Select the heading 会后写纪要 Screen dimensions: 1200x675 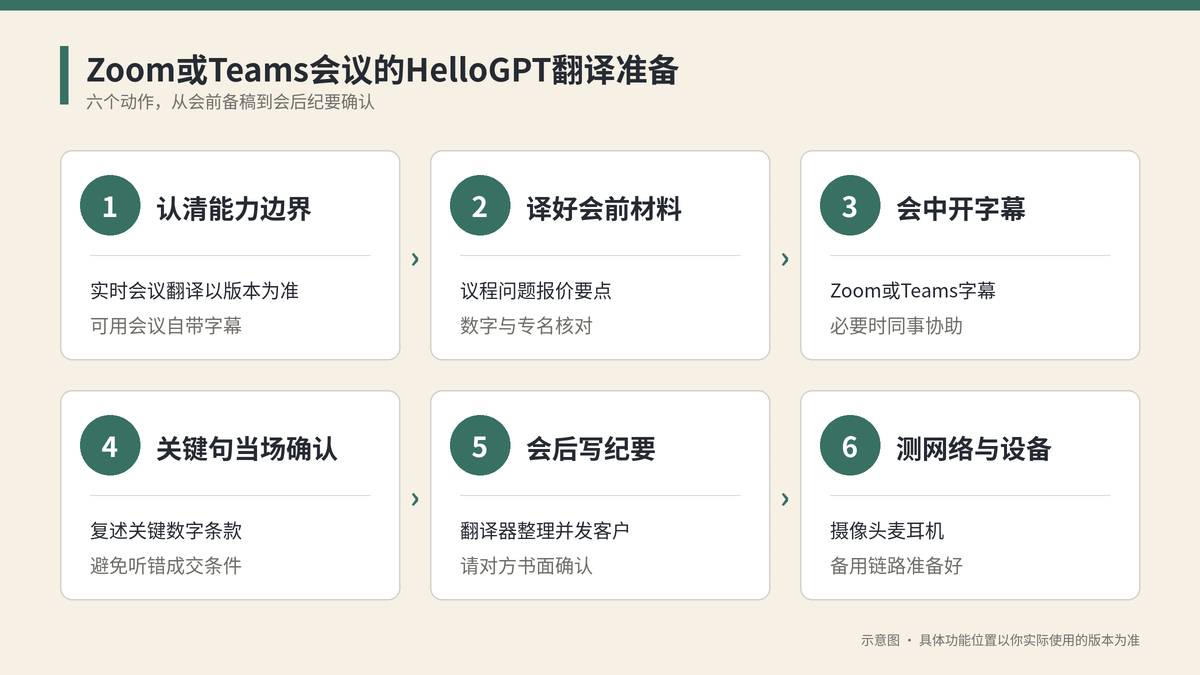click(x=591, y=448)
